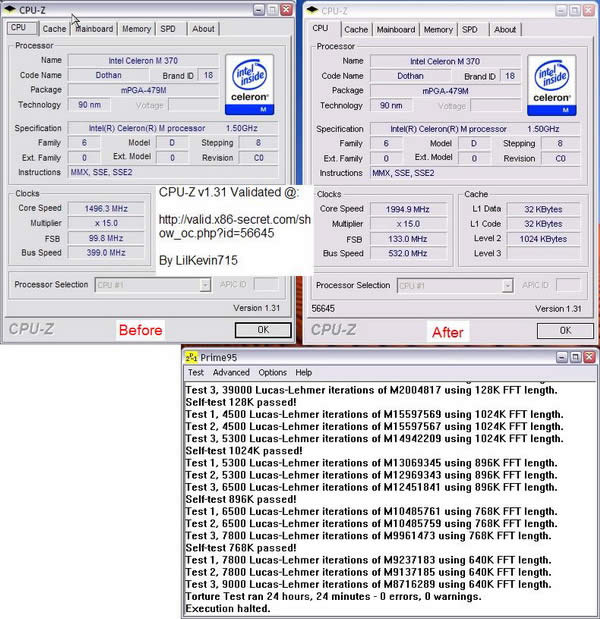This screenshot has height=619, width=600.
Task: Click Name field Intel Celeron M 370 in After window
Action: (445, 61)
